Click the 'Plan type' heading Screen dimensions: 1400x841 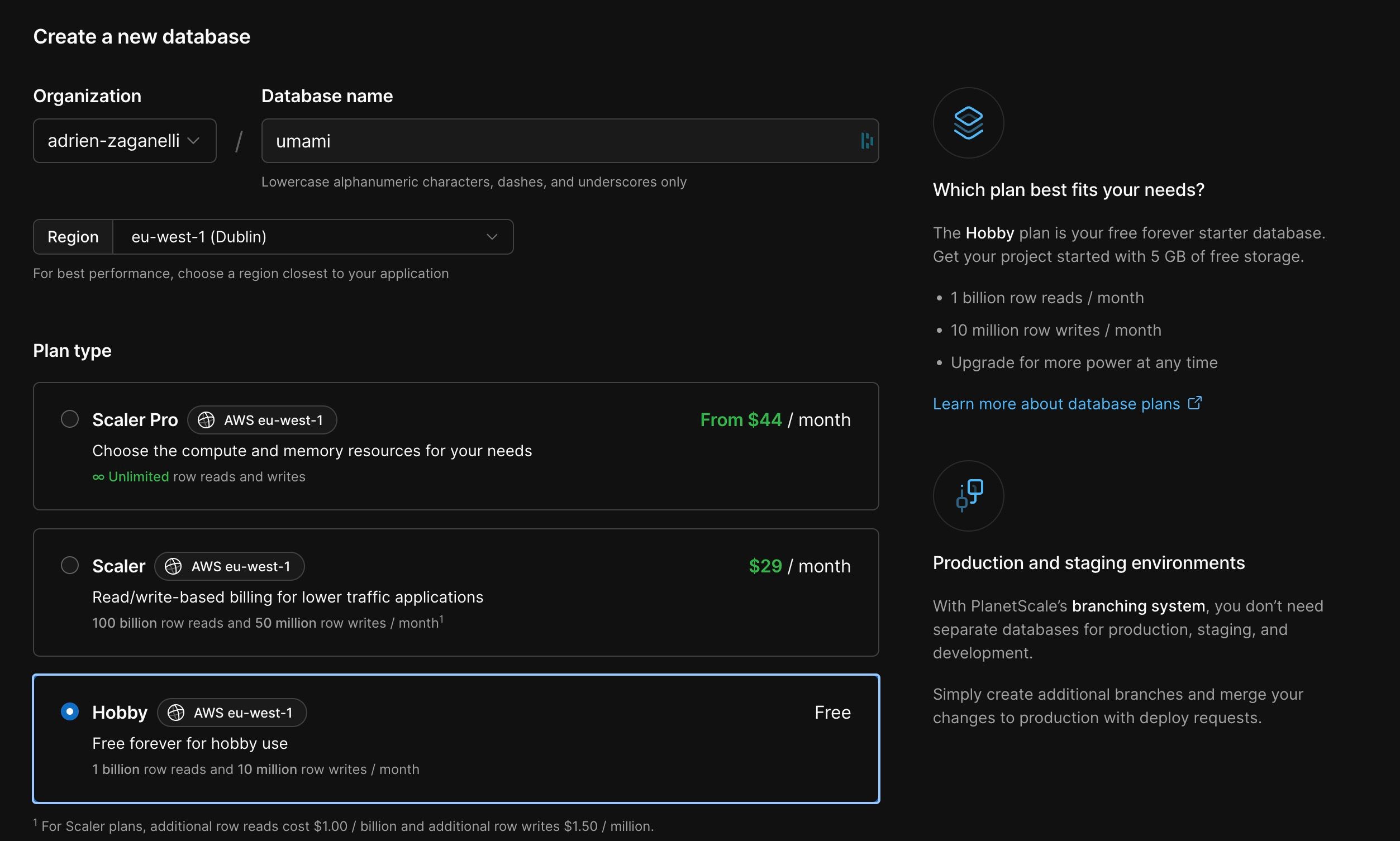[72, 351]
